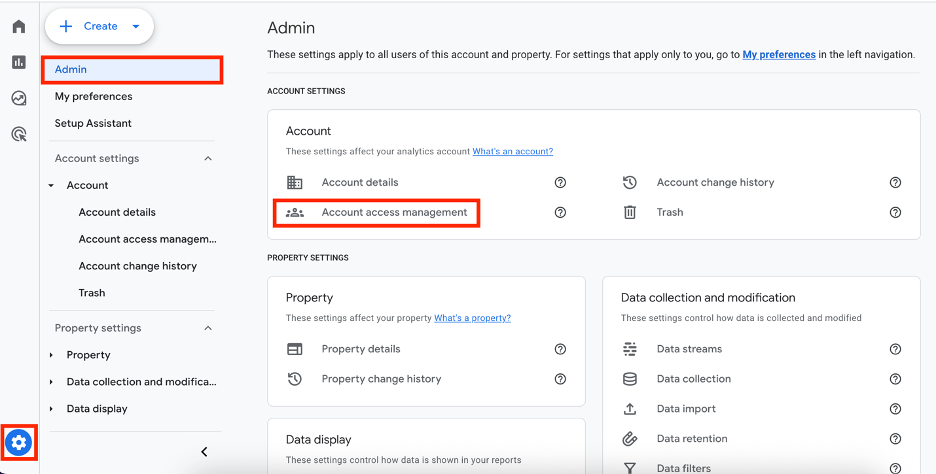Viewport: 936px width, 474px height.
Task: Click the Data import upload icon
Action: (x=630, y=409)
